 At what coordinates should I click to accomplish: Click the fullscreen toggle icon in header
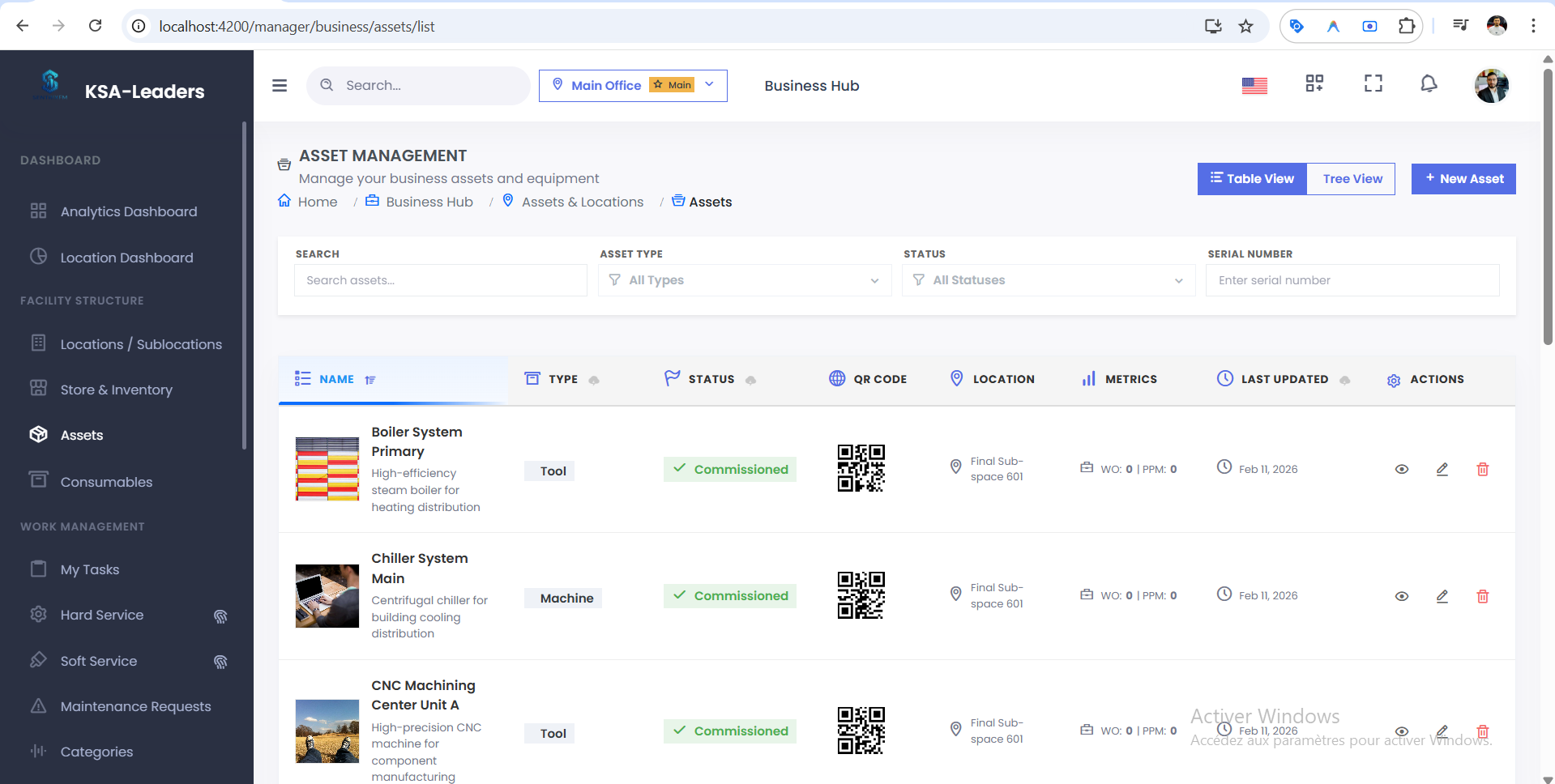1373,83
